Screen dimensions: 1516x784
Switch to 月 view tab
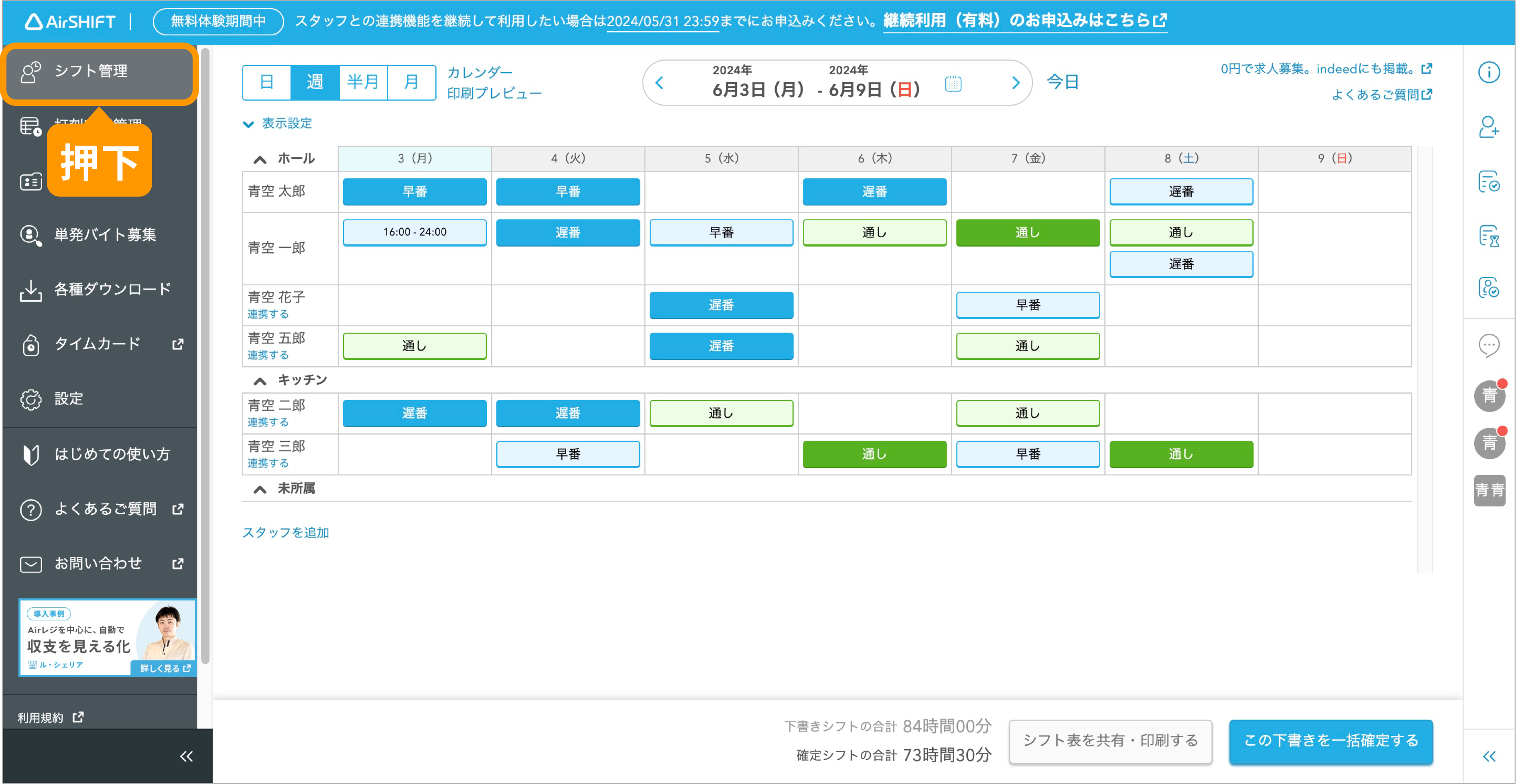point(411,82)
